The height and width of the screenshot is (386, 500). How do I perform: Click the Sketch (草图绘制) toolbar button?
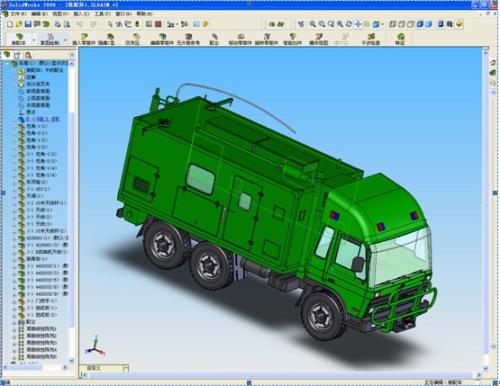tap(50, 39)
